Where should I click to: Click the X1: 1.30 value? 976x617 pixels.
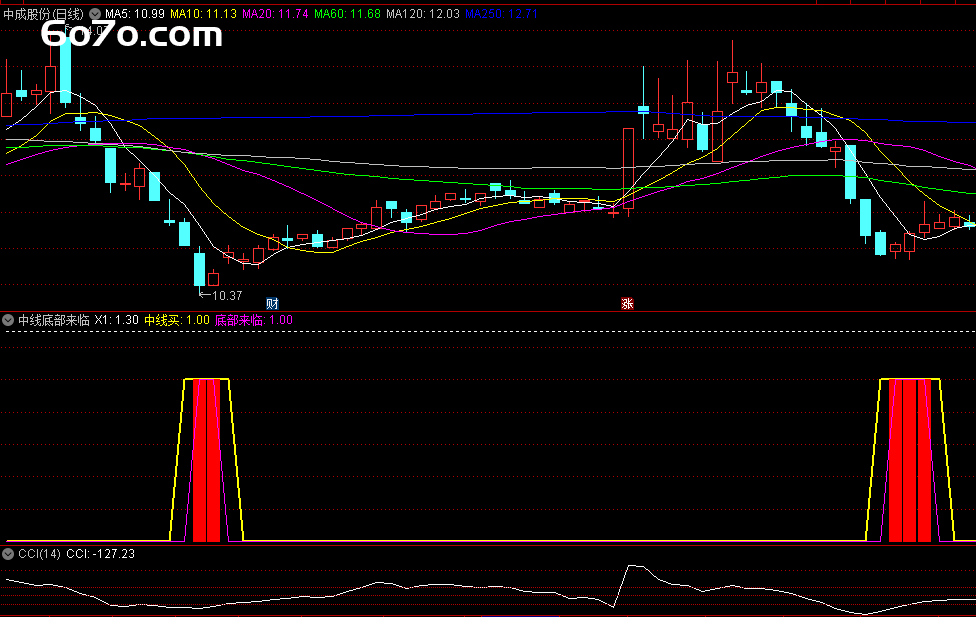pos(116,320)
